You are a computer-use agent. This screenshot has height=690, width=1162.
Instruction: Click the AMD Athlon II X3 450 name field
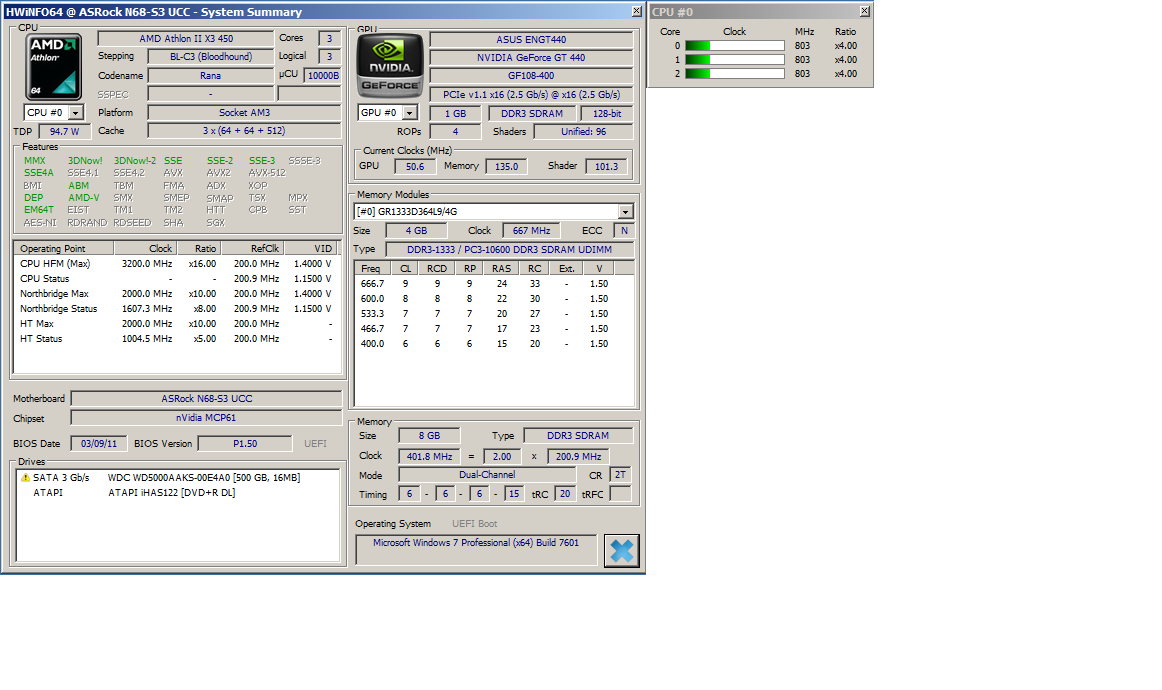186,39
